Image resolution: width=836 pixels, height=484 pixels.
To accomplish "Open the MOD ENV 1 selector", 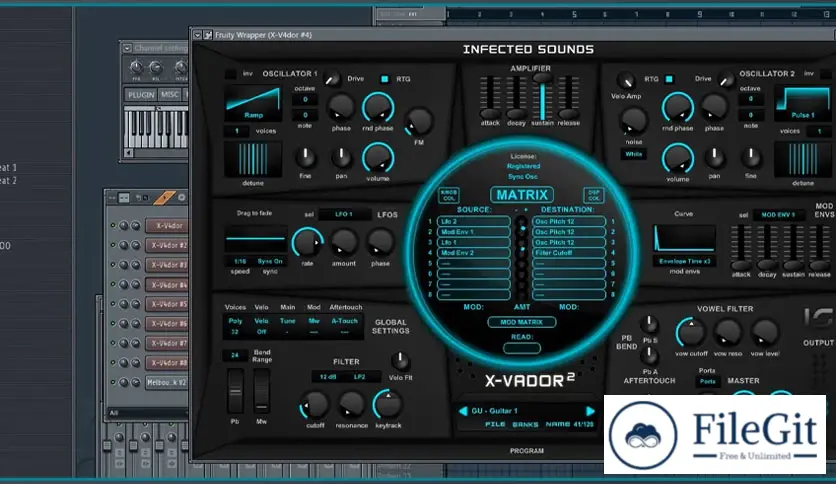I will pyautogui.click(x=778, y=215).
